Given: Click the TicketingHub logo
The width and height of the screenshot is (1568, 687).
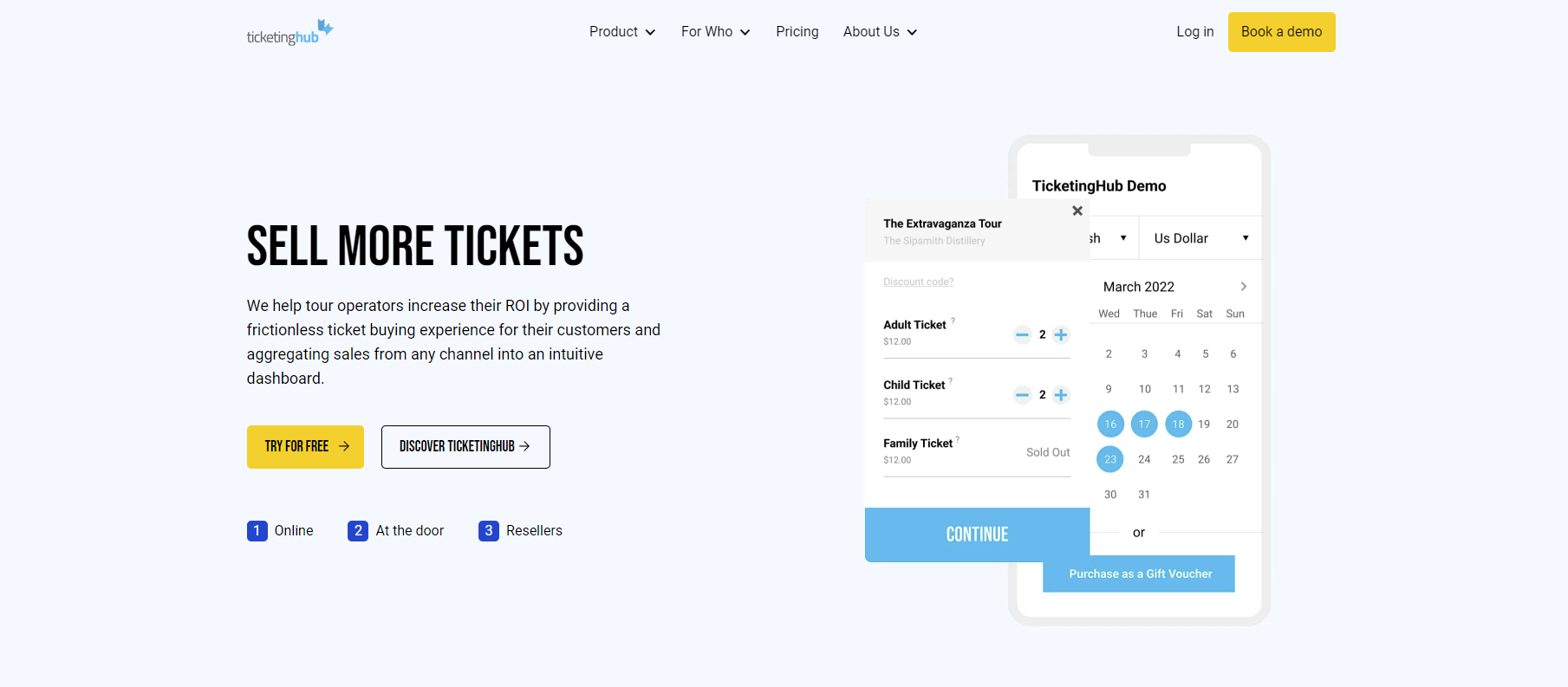Looking at the screenshot, I should (x=290, y=31).
